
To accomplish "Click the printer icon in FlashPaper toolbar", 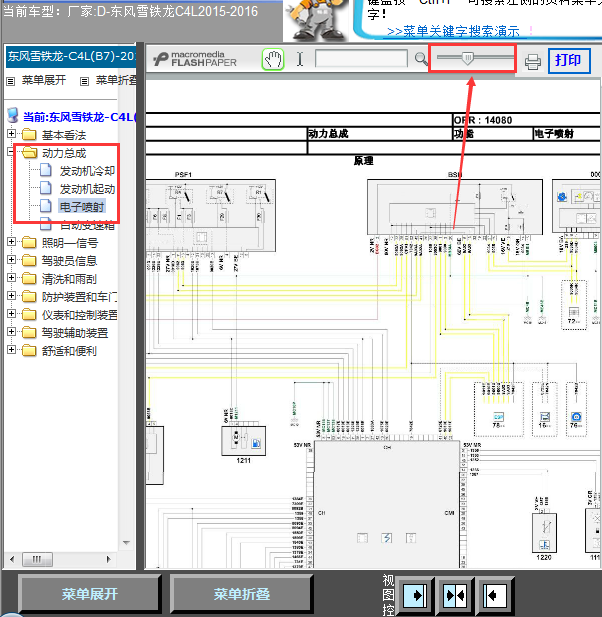I will pyautogui.click(x=533, y=62).
